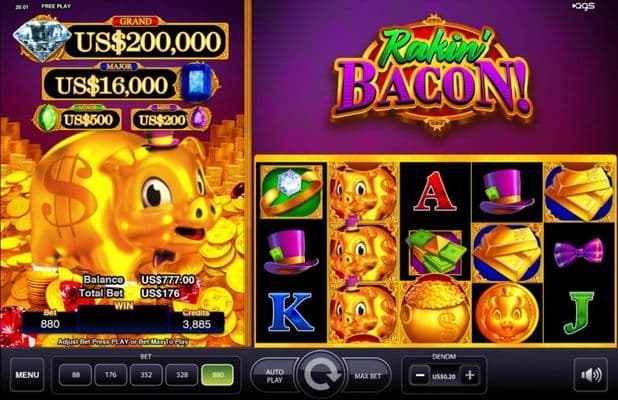Spin the reels with the circular arrow button
618x400 pixels.
point(321,374)
